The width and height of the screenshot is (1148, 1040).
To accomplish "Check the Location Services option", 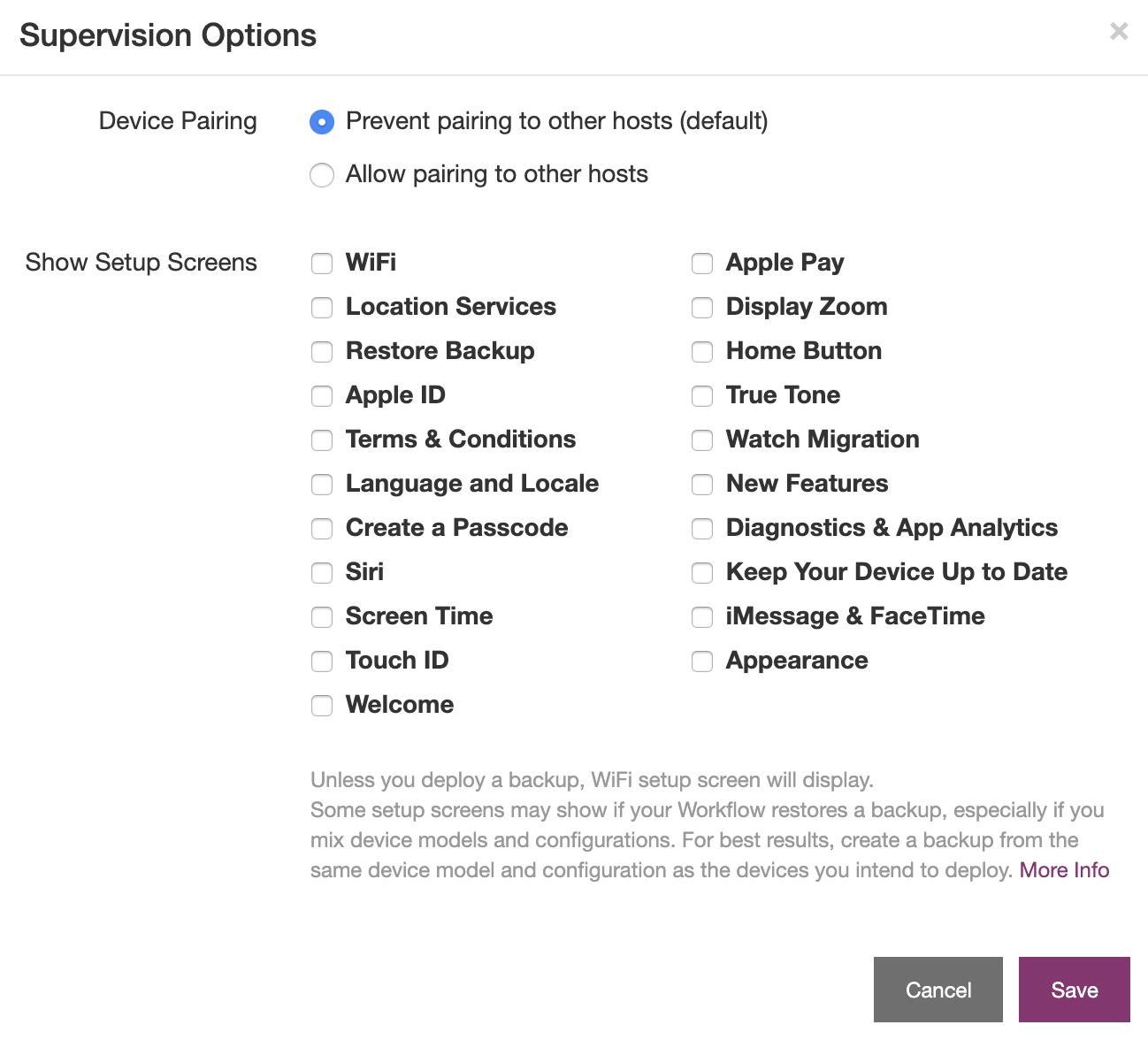I will pos(322,308).
